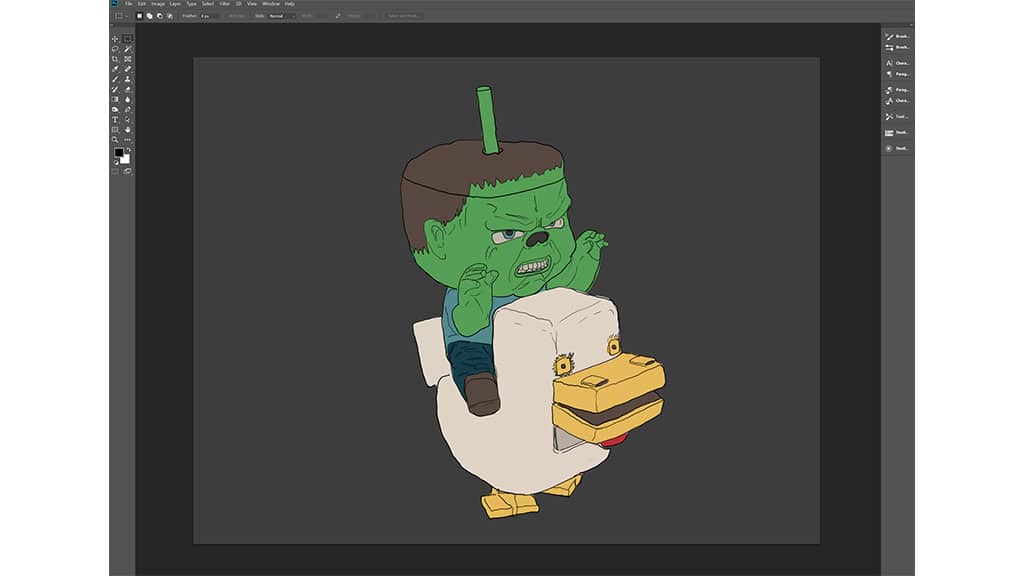This screenshot has height=576, width=1024.
Task: Select the Blur tool
Action: click(127, 99)
